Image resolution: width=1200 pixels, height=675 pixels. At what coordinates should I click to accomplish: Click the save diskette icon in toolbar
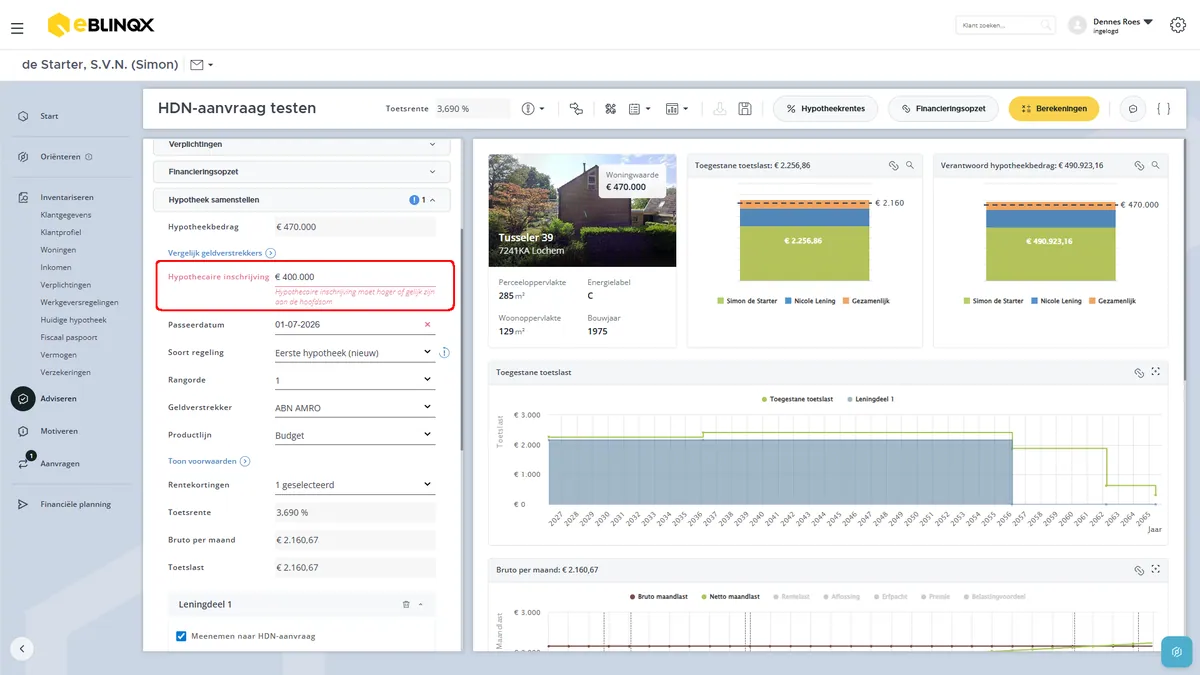[x=745, y=108]
